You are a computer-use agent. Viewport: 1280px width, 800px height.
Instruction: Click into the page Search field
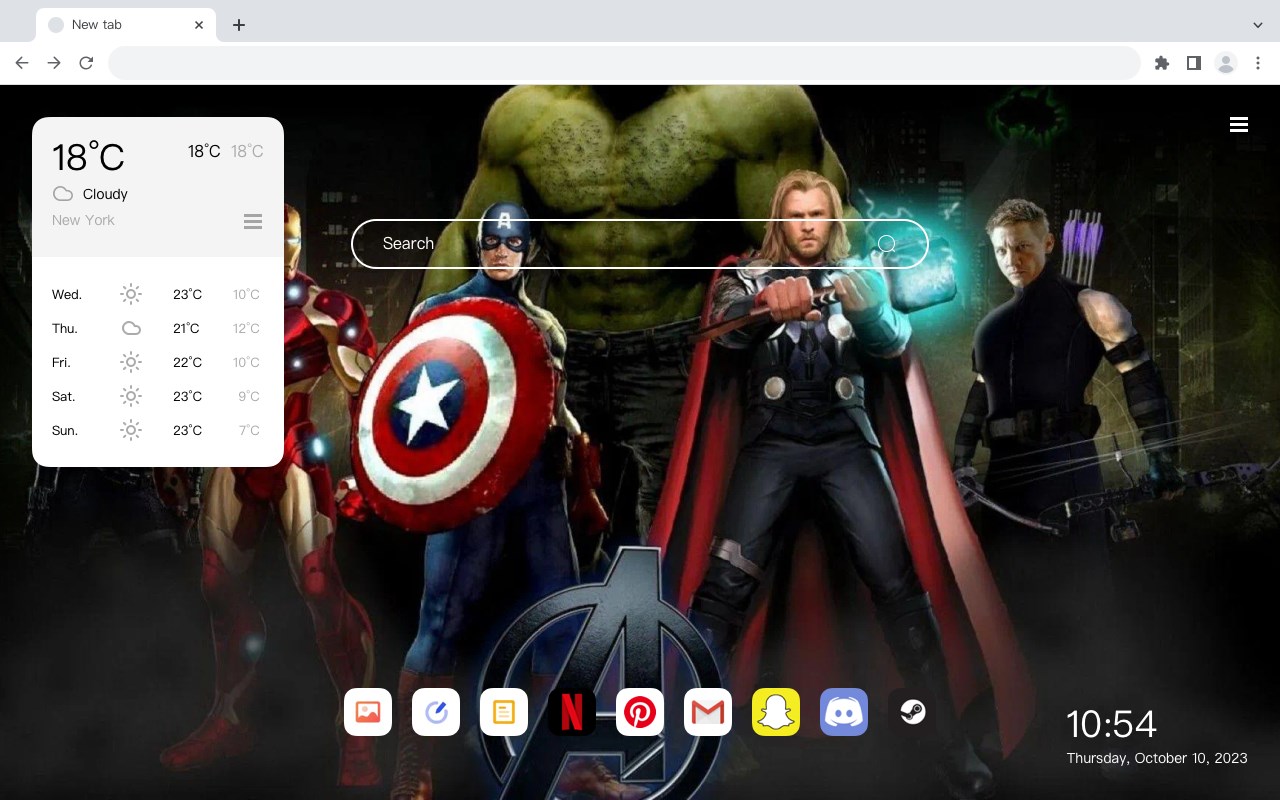click(640, 244)
